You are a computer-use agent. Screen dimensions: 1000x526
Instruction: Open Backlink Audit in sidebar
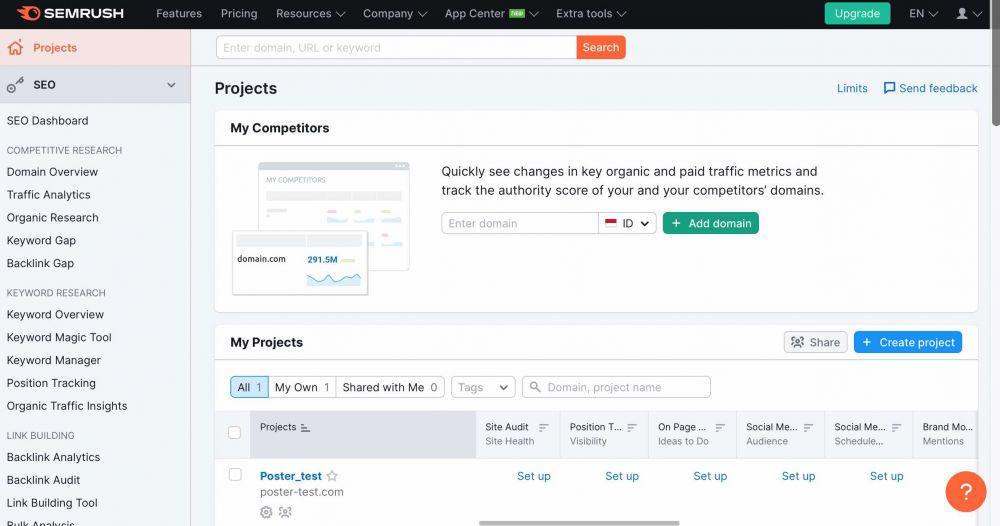[x=43, y=480]
